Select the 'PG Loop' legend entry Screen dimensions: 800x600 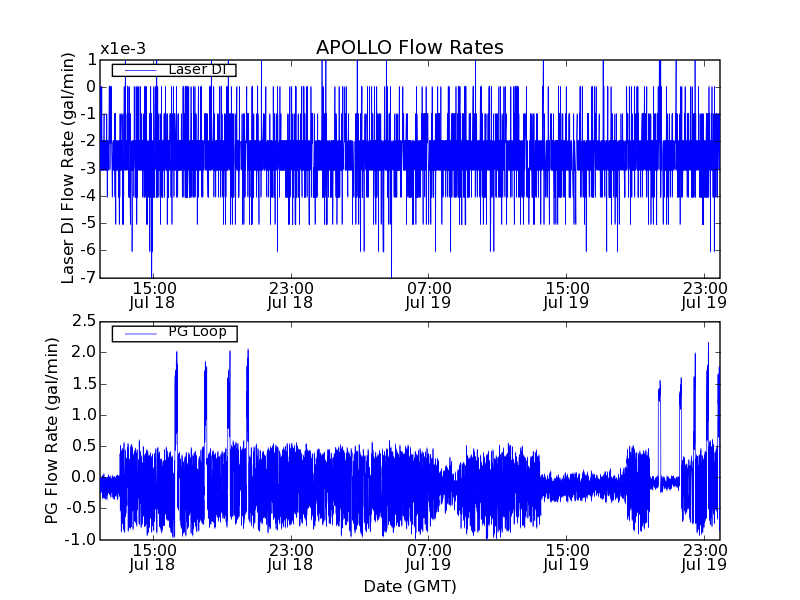tap(174, 333)
